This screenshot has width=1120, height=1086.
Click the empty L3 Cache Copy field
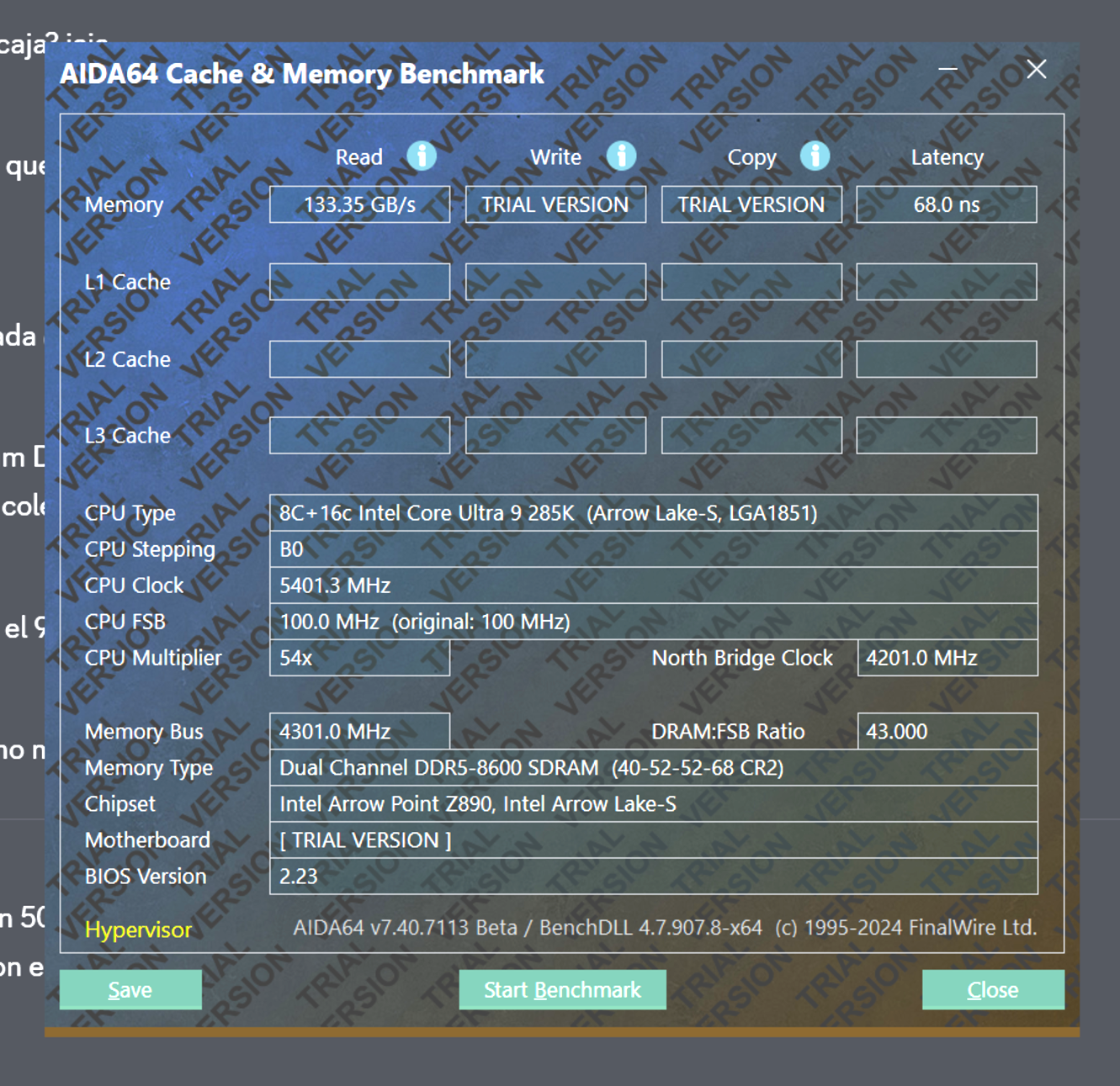click(x=751, y=436)
